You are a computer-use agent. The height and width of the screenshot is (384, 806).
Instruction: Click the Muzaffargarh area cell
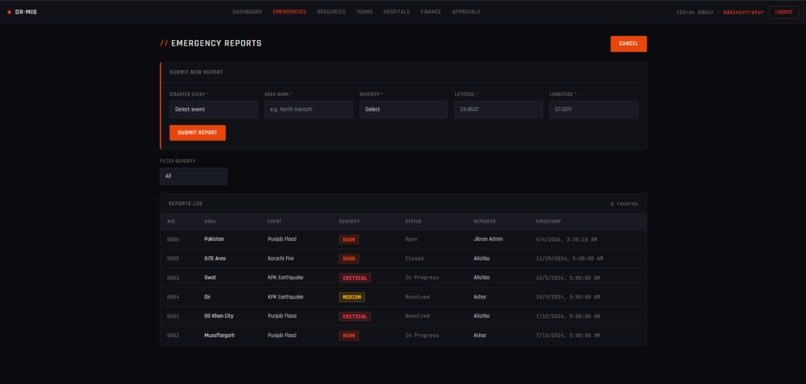pyautogui.click(x=219, y=336)
